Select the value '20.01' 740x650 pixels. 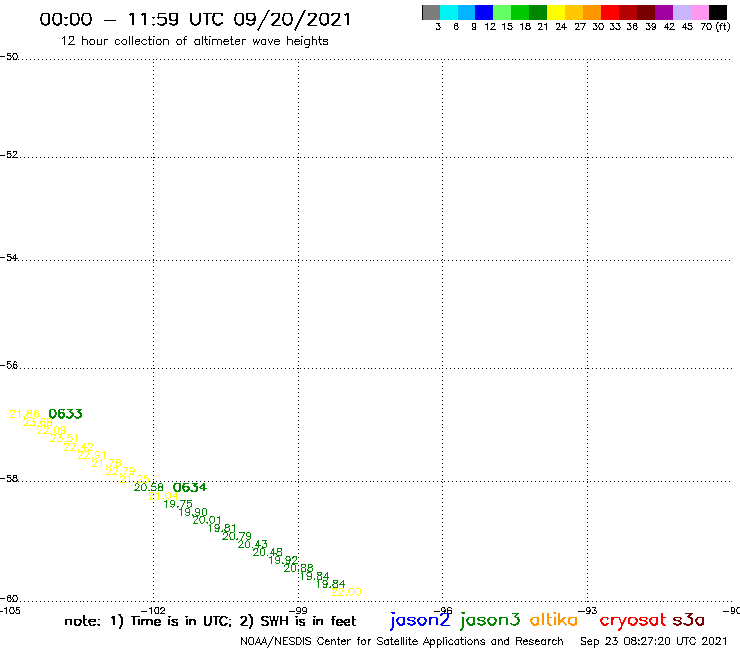[207, 520]
